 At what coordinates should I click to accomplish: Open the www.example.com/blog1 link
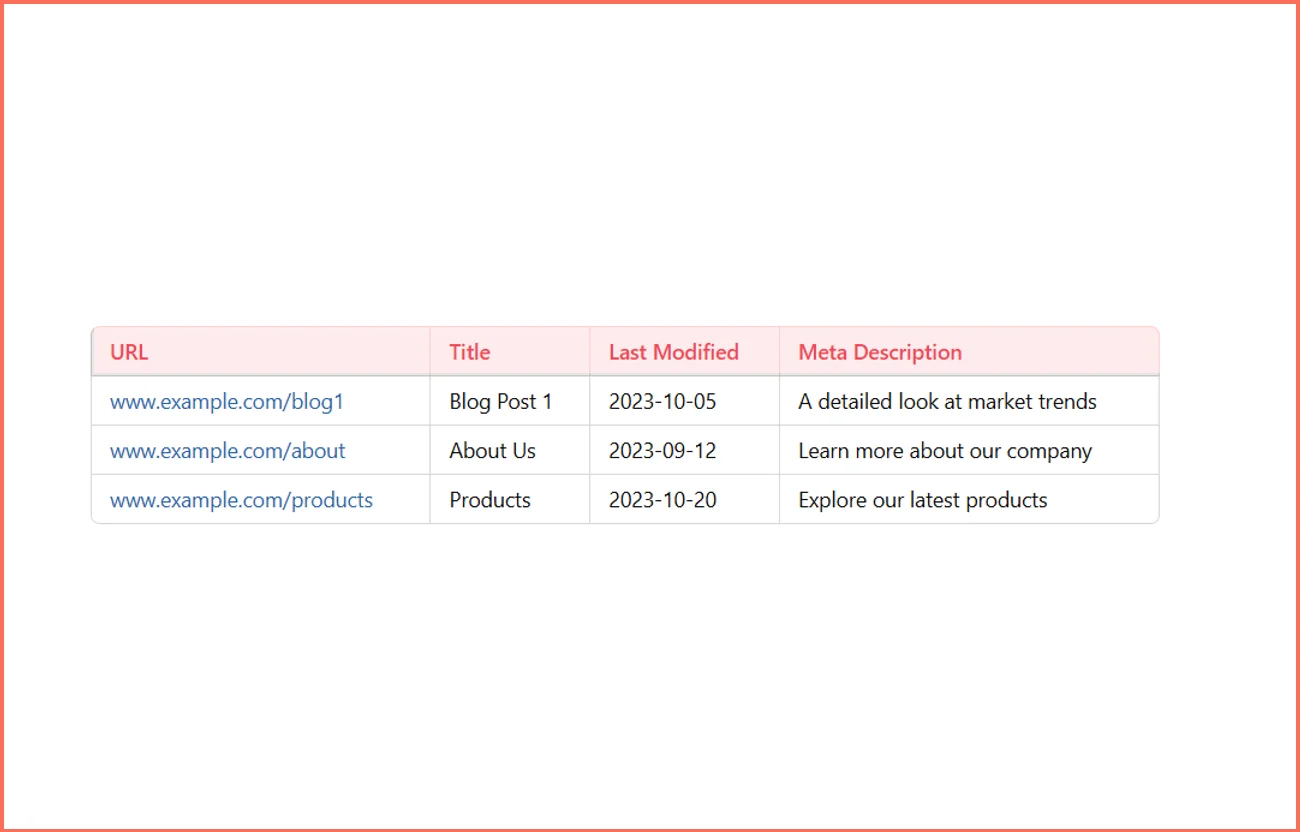(x=226, y=401)
